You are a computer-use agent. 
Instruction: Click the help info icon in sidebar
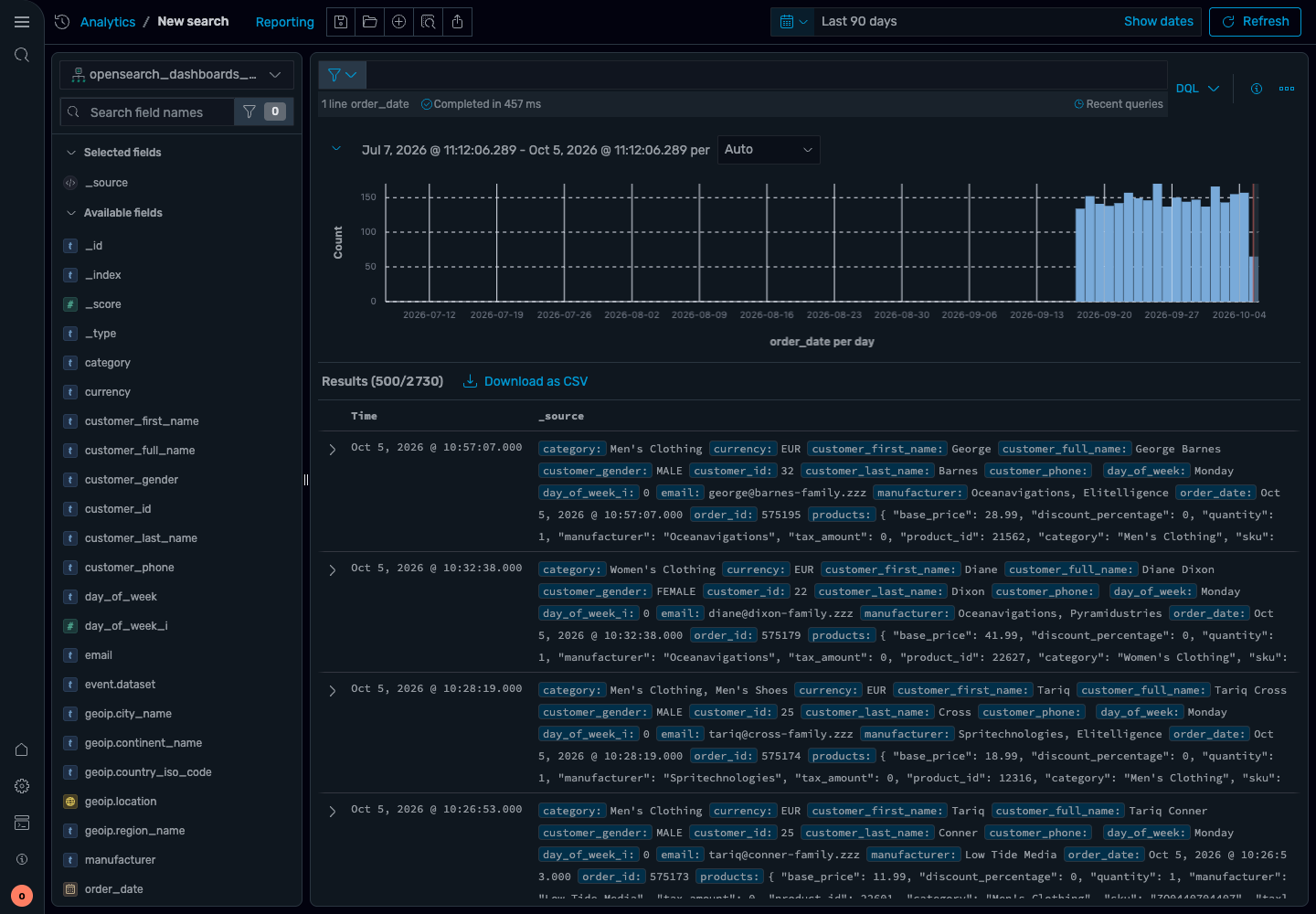[x=22, y=859]
